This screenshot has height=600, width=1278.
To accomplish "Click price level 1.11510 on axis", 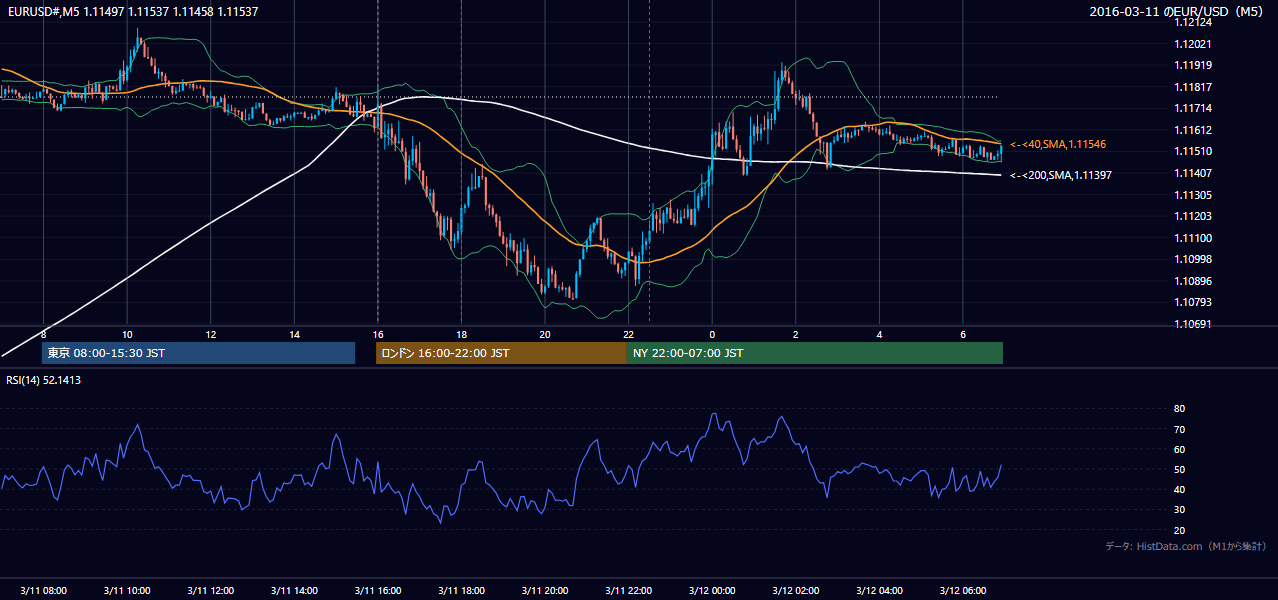I will pyautogui.click(x=1192, y=152).
